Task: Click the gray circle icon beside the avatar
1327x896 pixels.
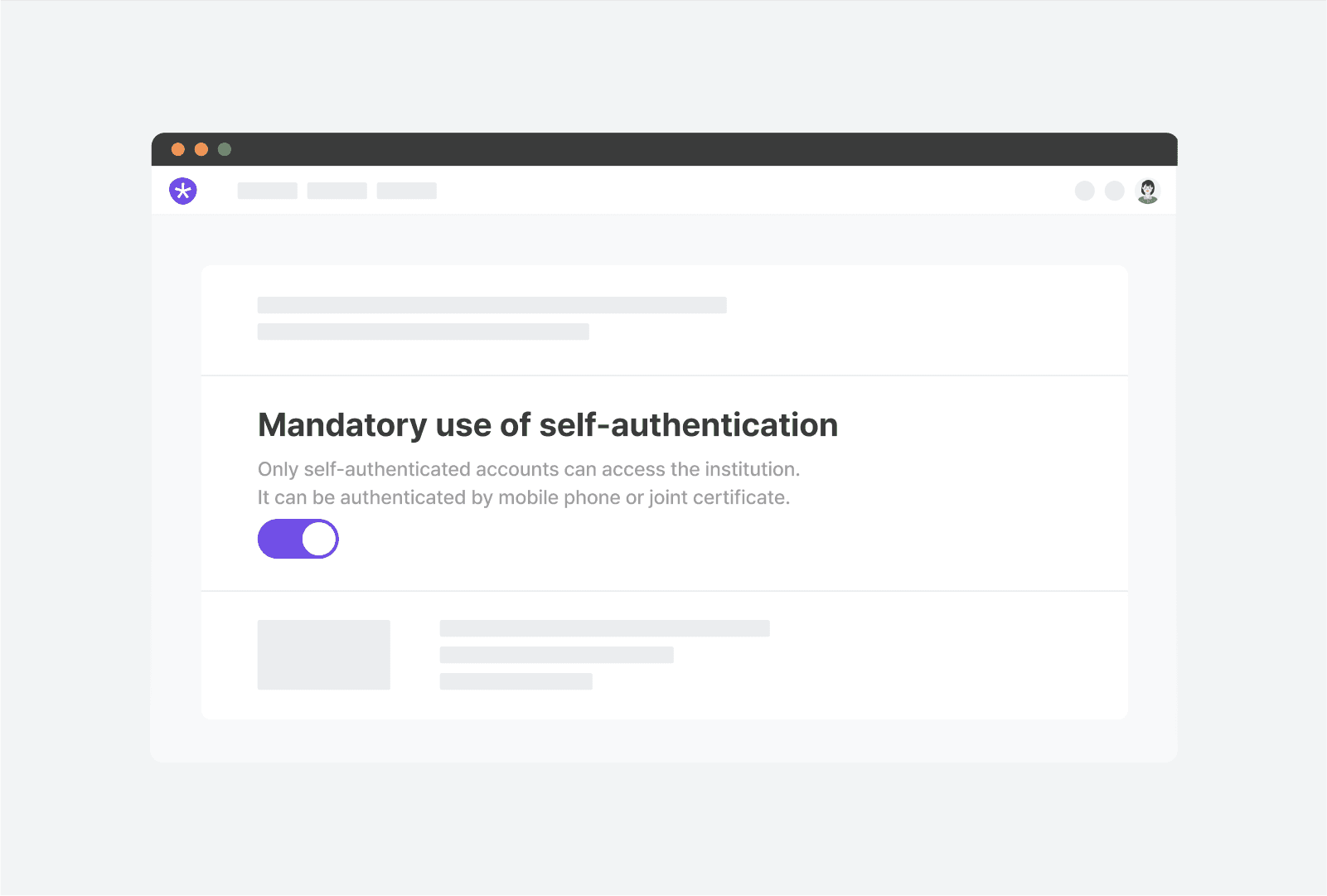Action: pos(1115,191)
